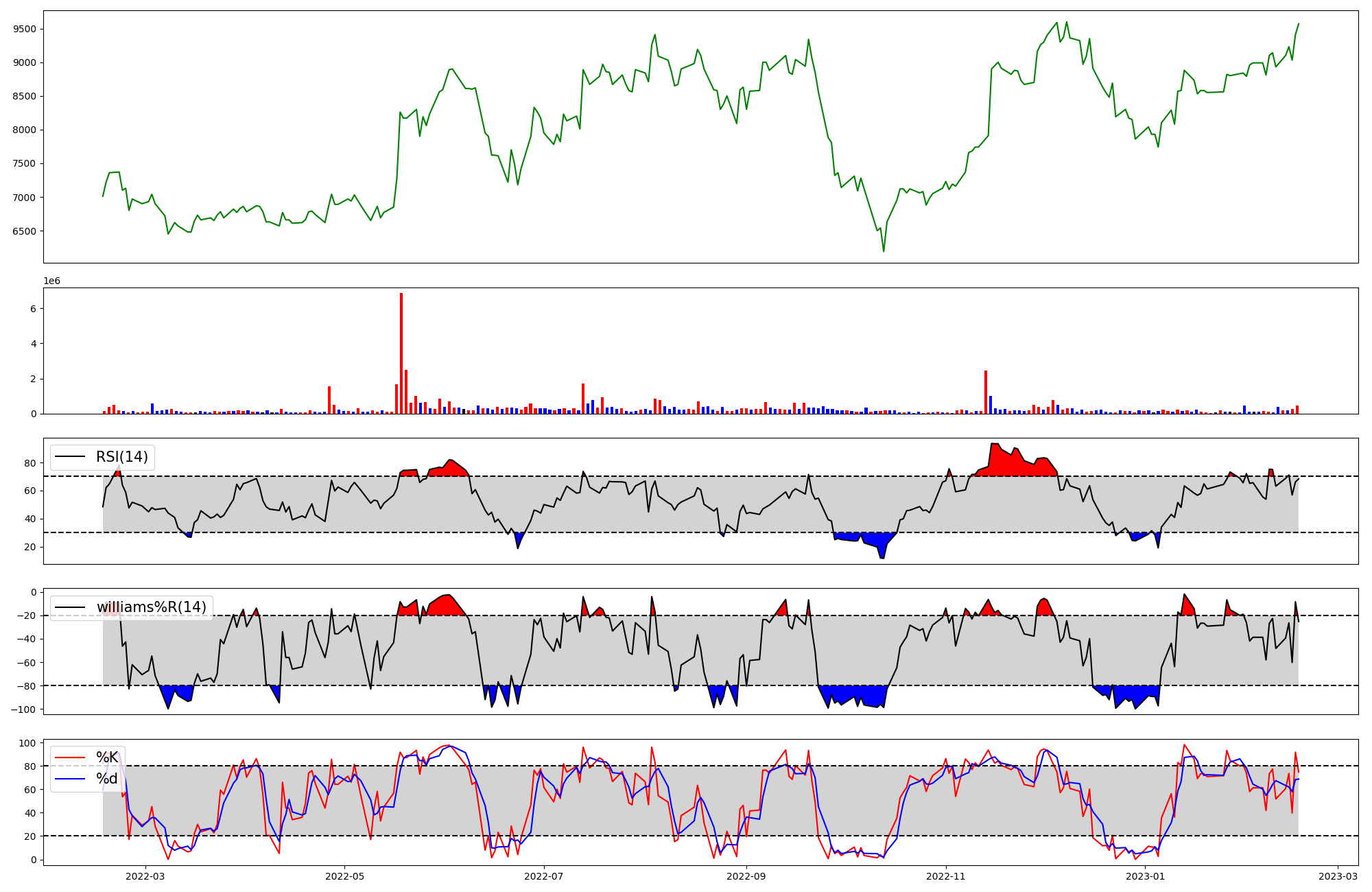Click the 2022-03 x-axis tick label

coord(145,876)
